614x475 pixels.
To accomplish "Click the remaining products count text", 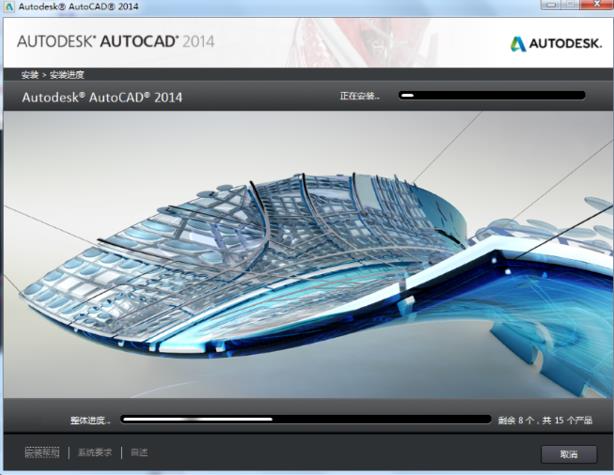I will tap(550, 421).
